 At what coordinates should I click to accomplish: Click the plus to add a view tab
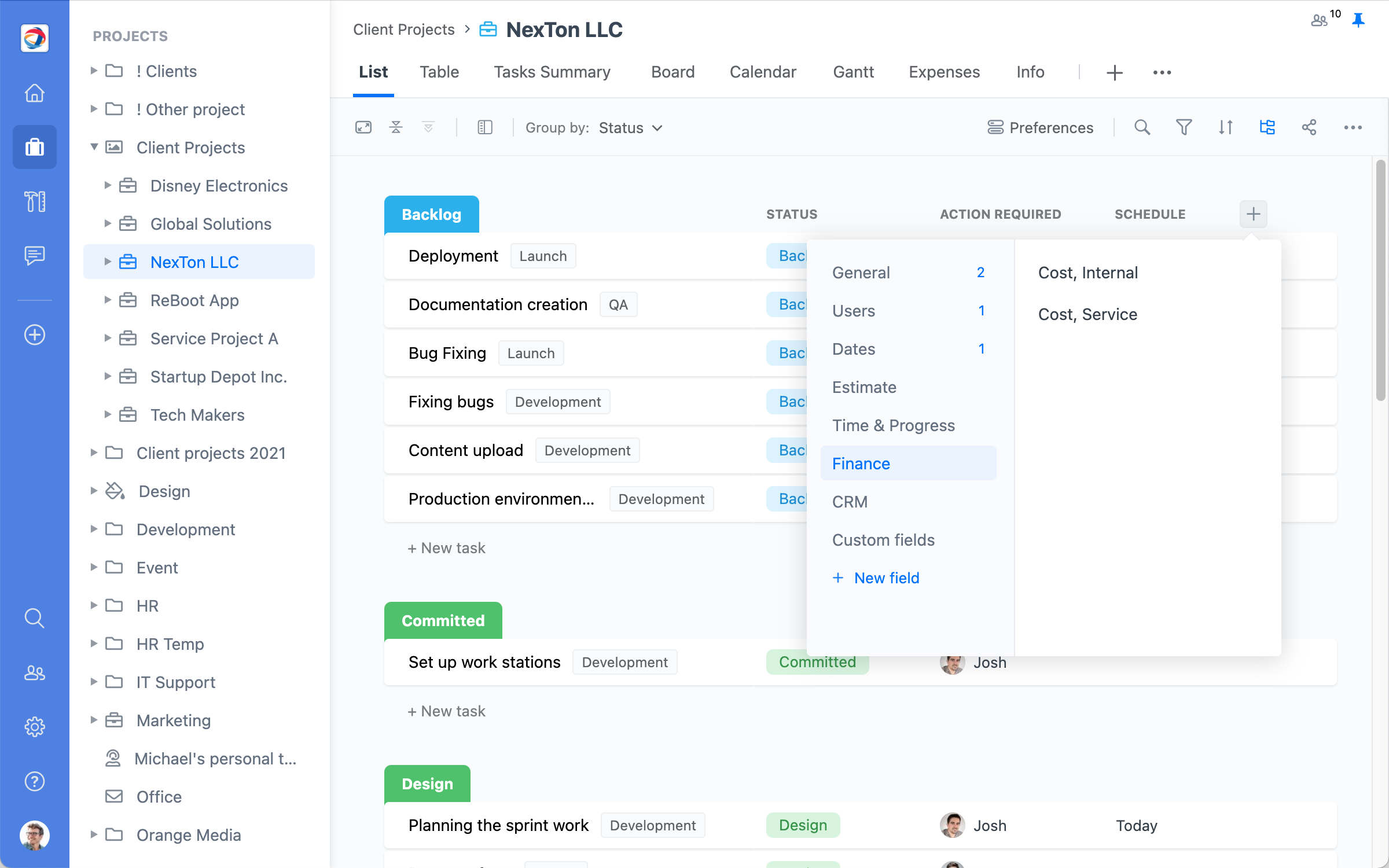[x=1115, y=72]
